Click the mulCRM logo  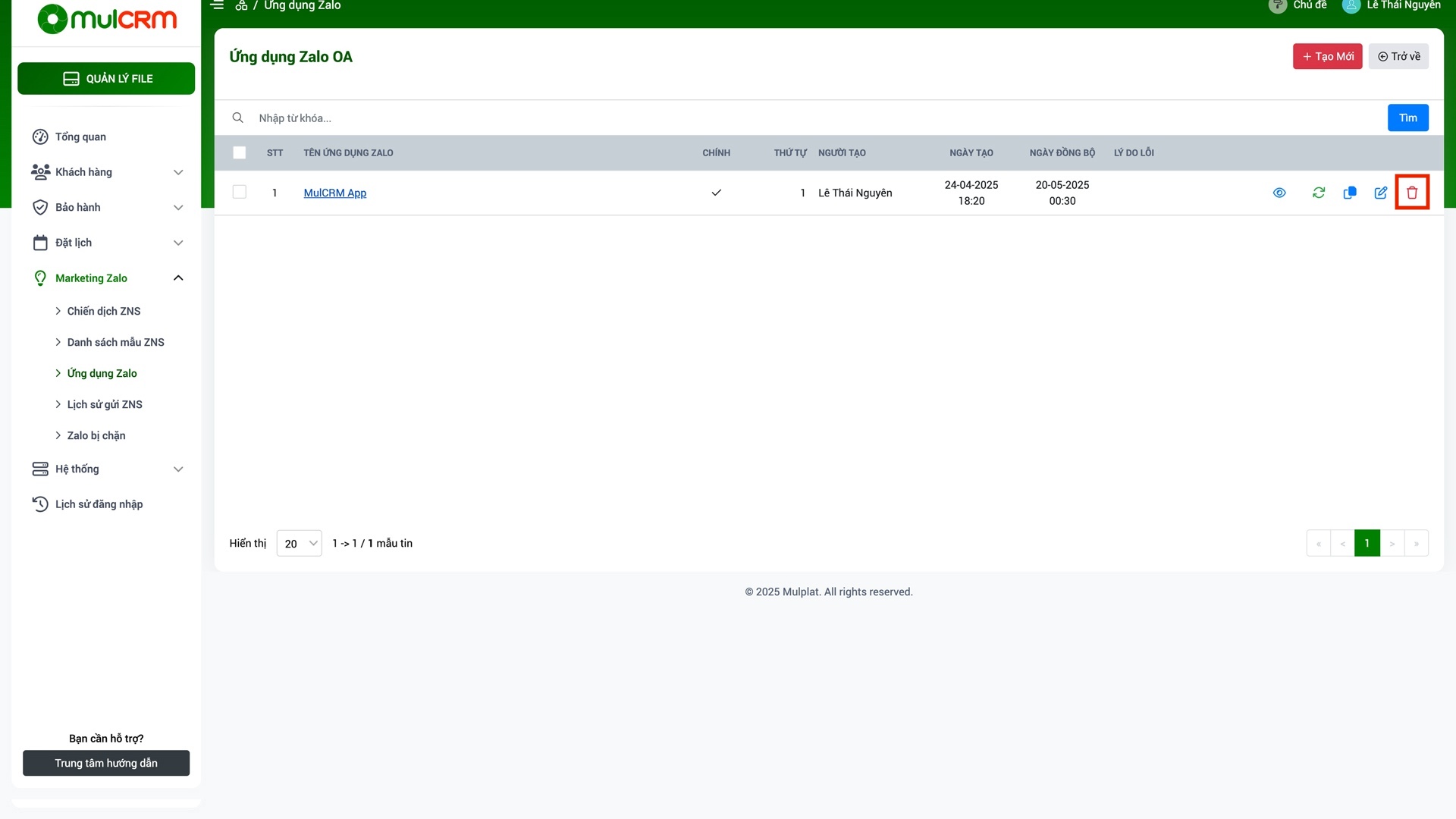pos(107,19)
